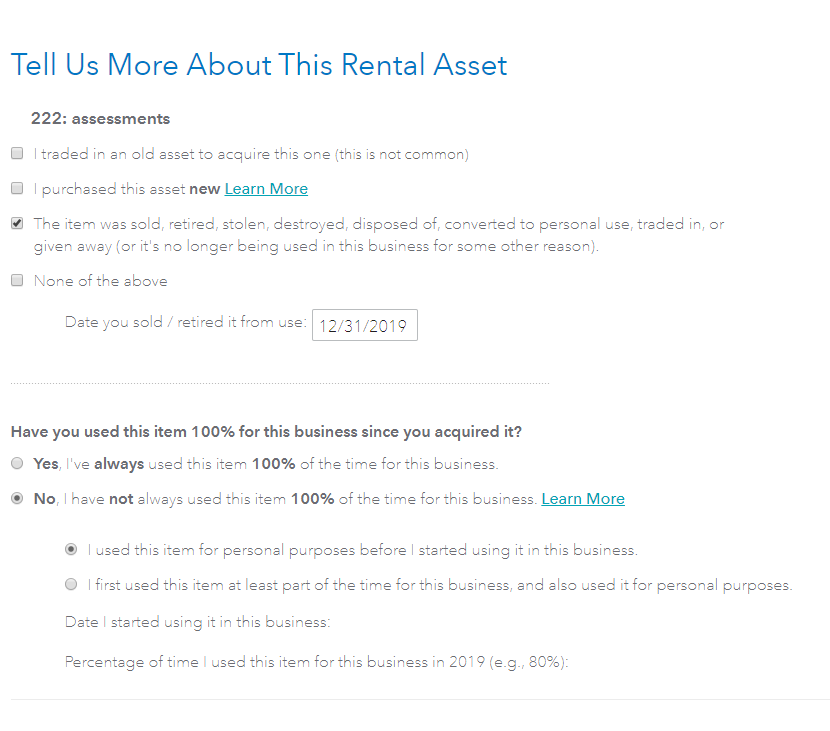830x731 pixels.
Task: Open Learn More link beside purchased new
Action: 266,189
